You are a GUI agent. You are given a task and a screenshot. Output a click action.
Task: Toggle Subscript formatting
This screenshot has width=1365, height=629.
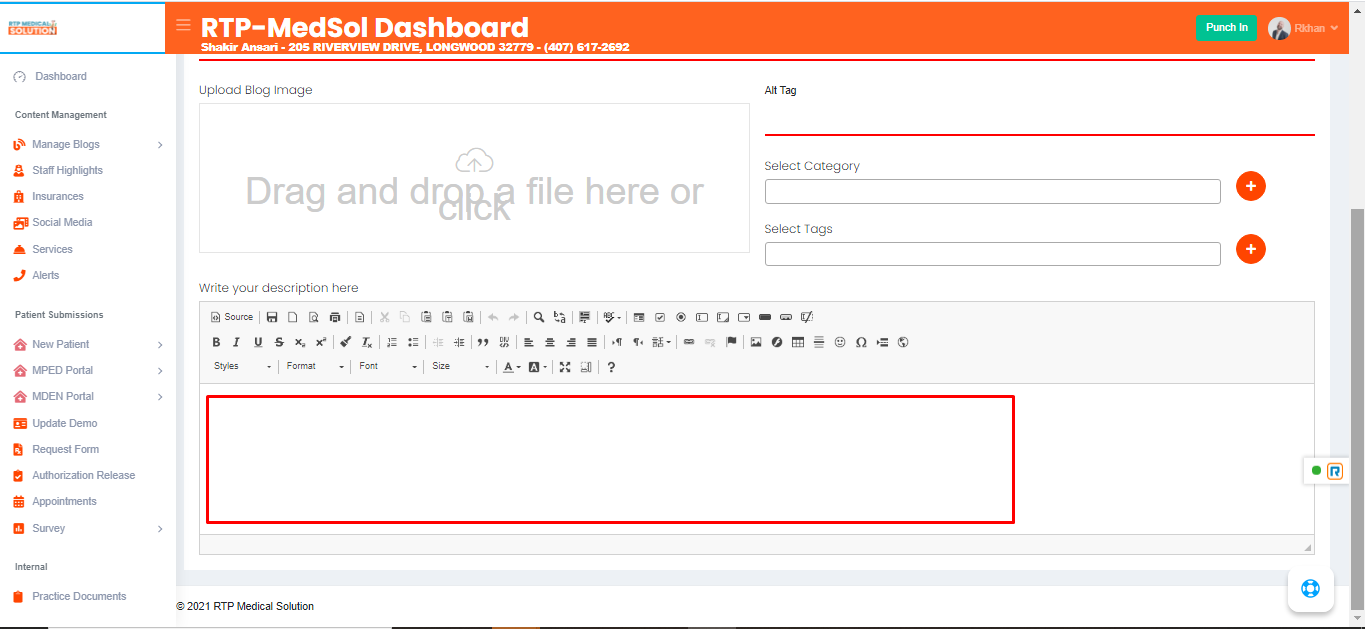300,342
